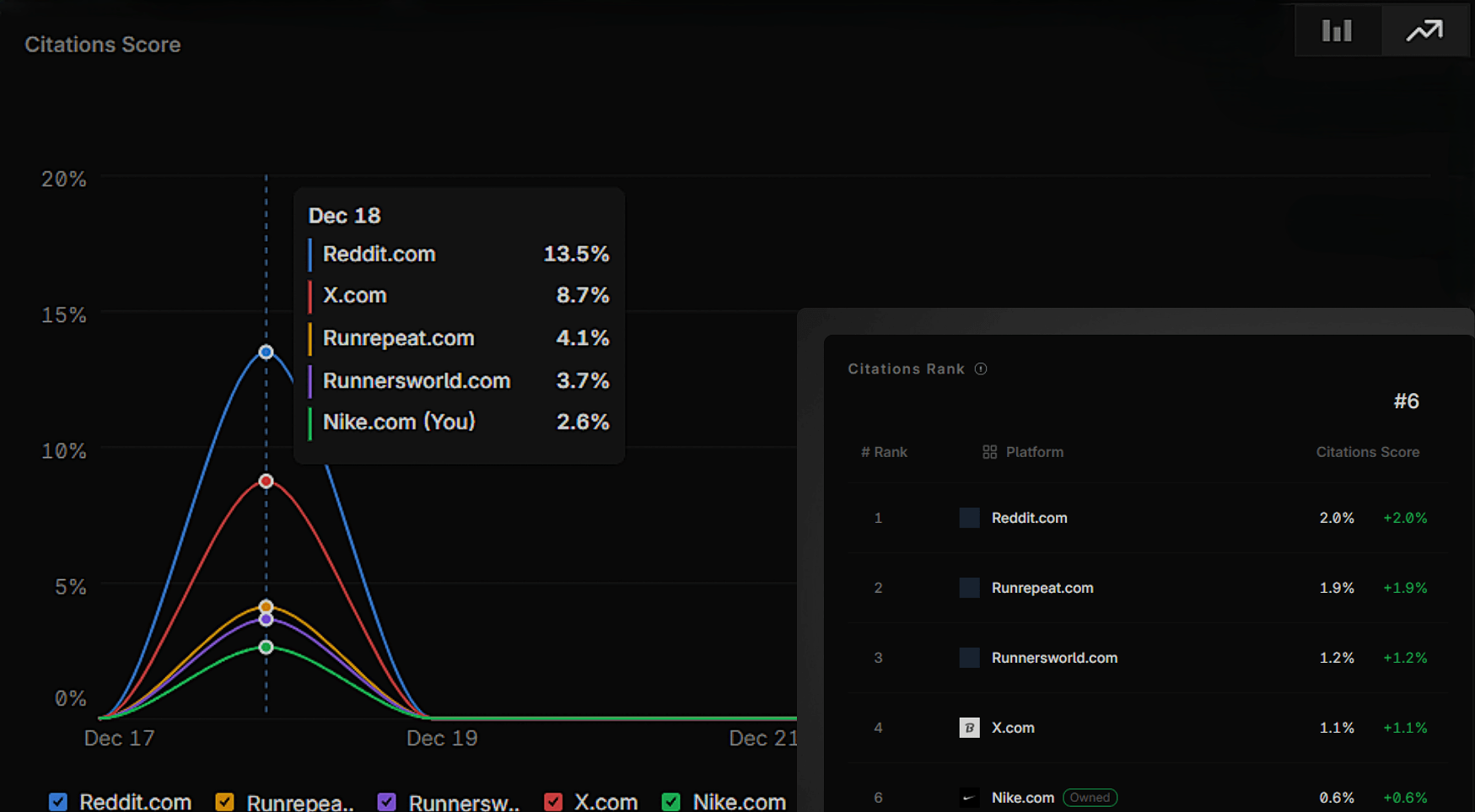
Task: Sort by the Citations Score column header
Action: 1367,452
